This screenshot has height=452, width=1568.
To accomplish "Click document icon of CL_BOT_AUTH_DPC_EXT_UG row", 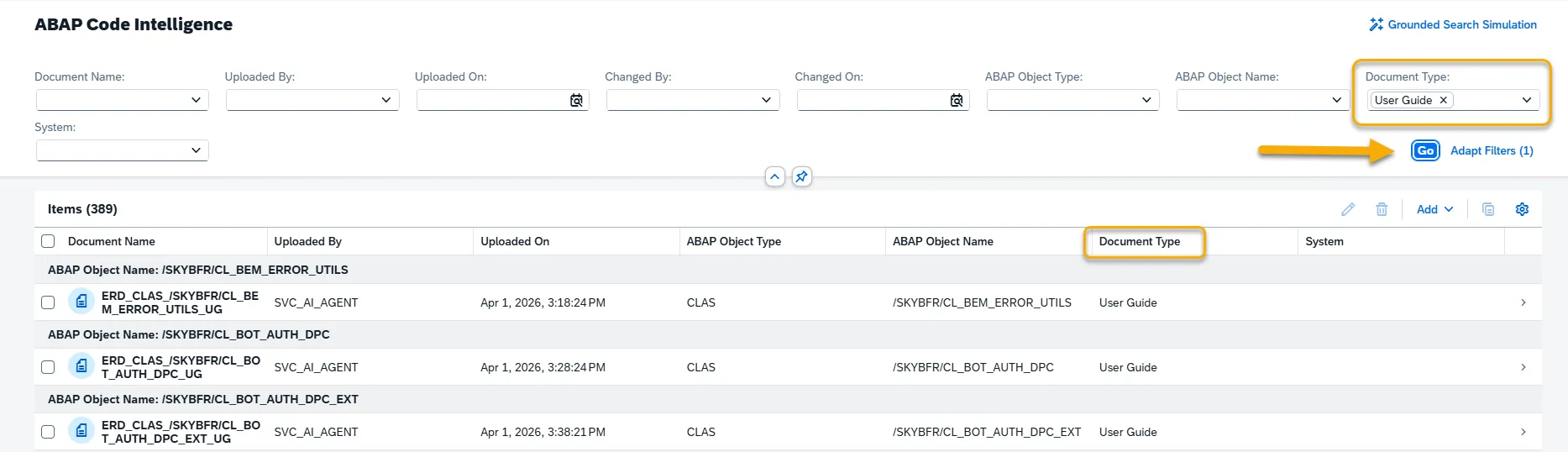I will [x=81, y=430].
